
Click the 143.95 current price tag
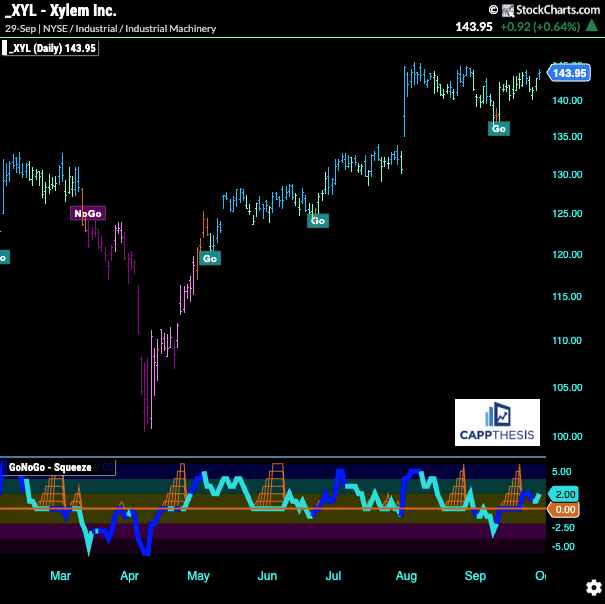(569, 73)
